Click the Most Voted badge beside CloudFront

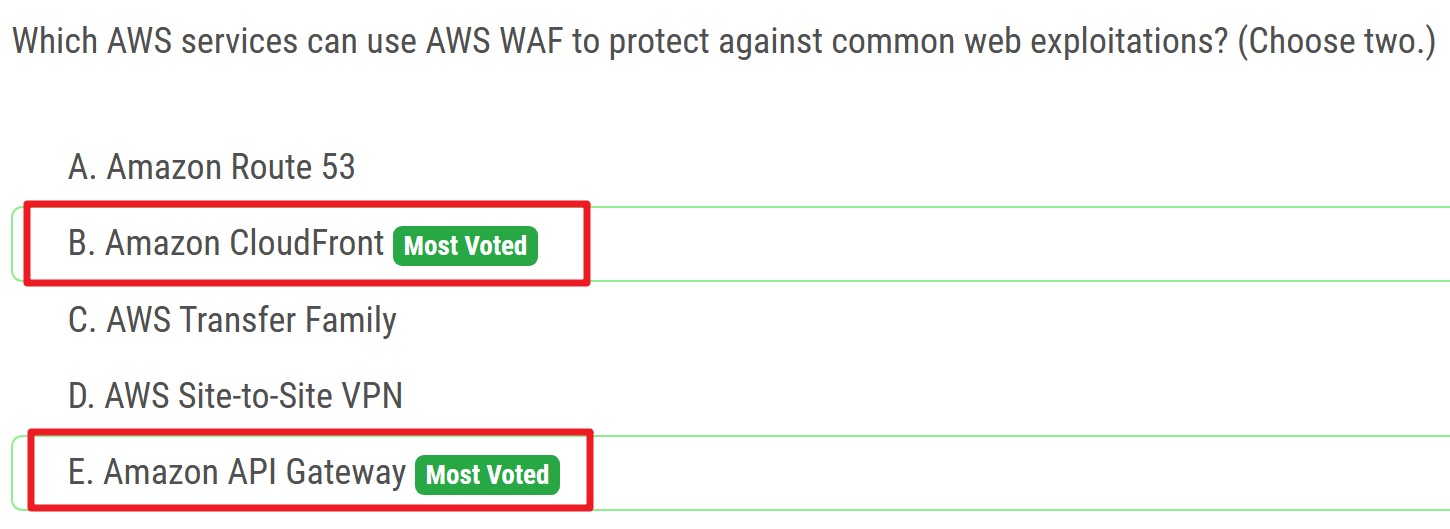(x=465, y=245)
